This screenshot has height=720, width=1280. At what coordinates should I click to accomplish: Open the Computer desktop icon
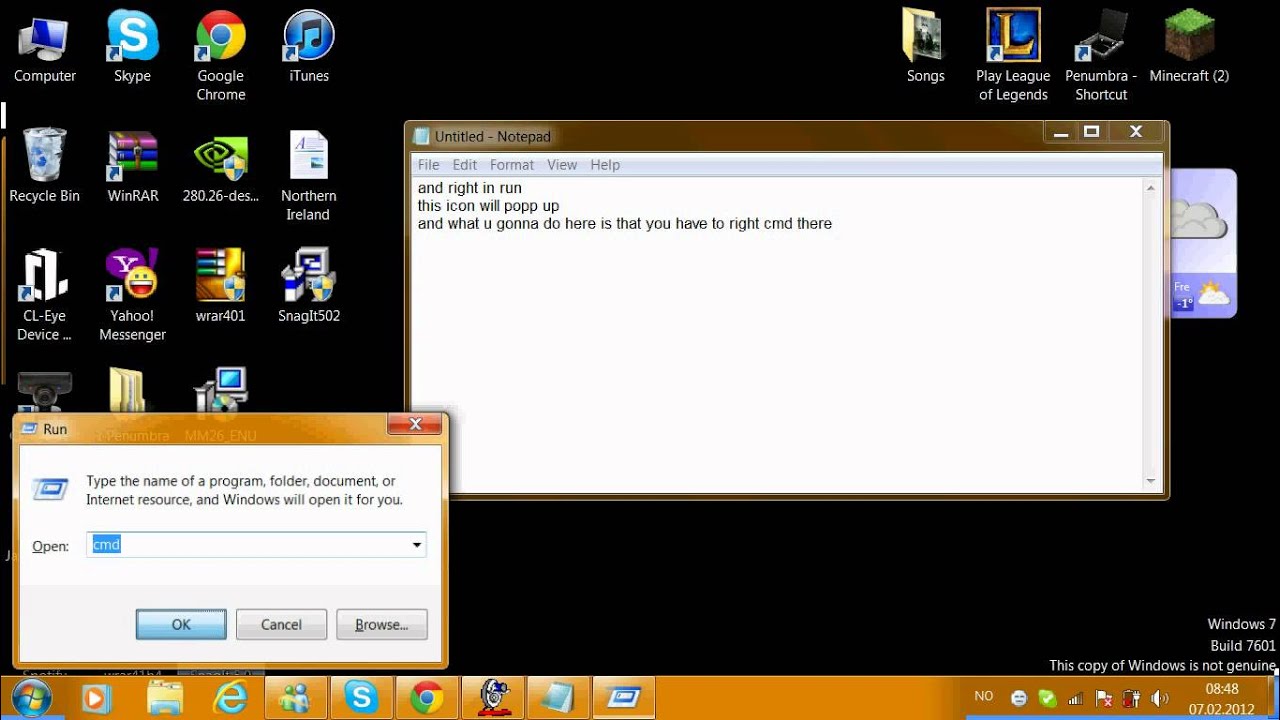point(44,48)
